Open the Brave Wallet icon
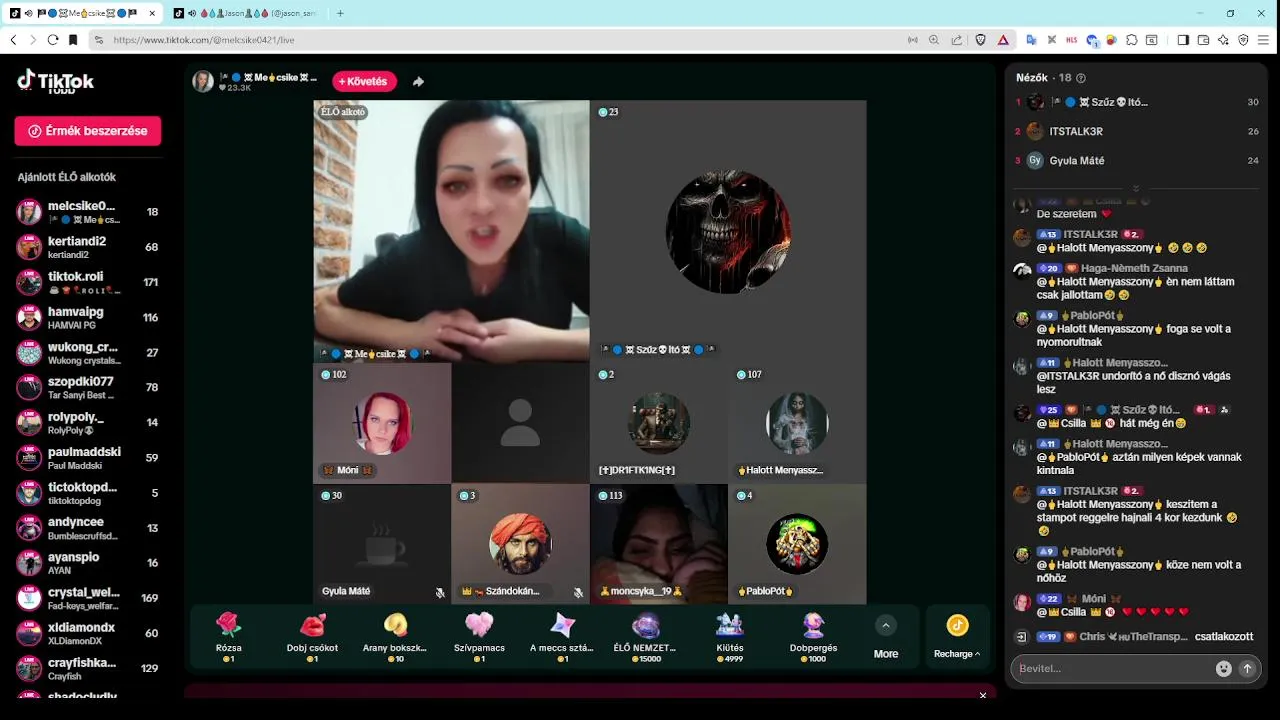 coord(1204,40)
